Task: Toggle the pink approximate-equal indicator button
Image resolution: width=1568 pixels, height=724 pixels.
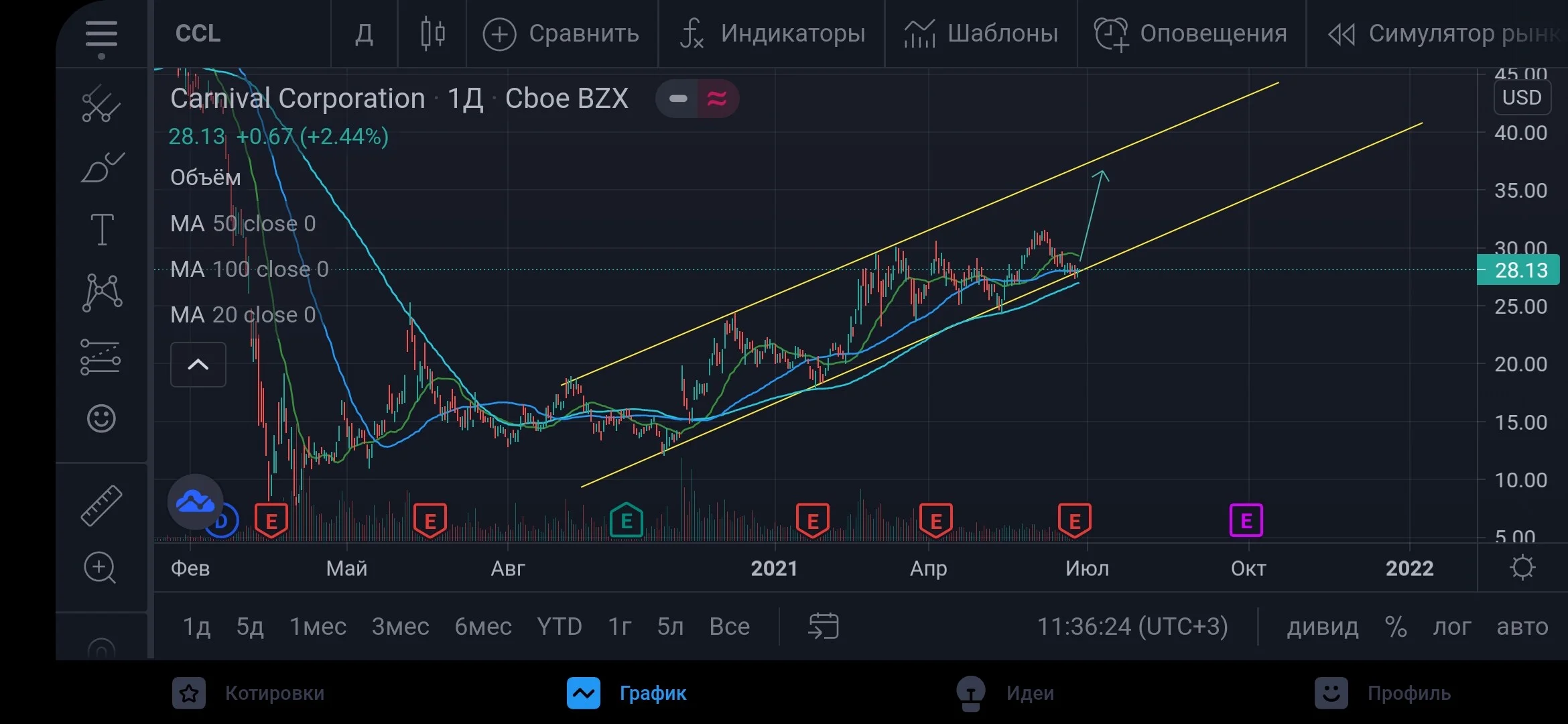Action: click(x=718, y=99)
